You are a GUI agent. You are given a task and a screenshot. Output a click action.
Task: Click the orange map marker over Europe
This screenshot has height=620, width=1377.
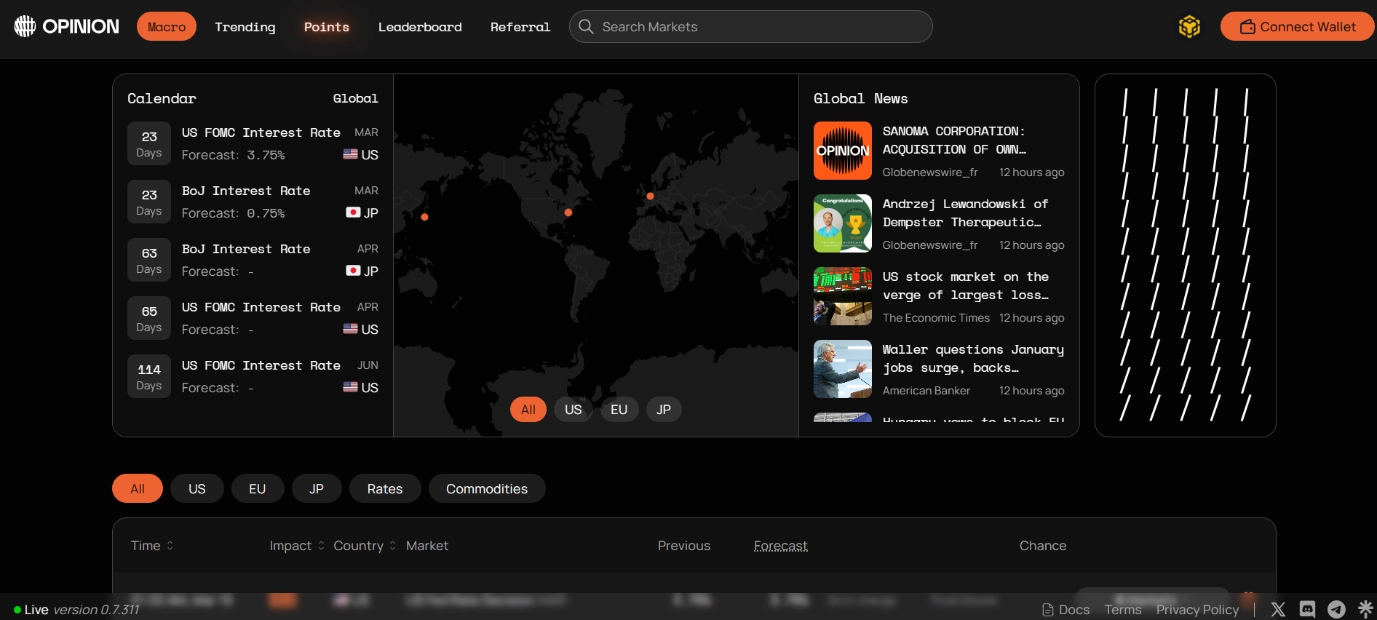click(650, 196)
